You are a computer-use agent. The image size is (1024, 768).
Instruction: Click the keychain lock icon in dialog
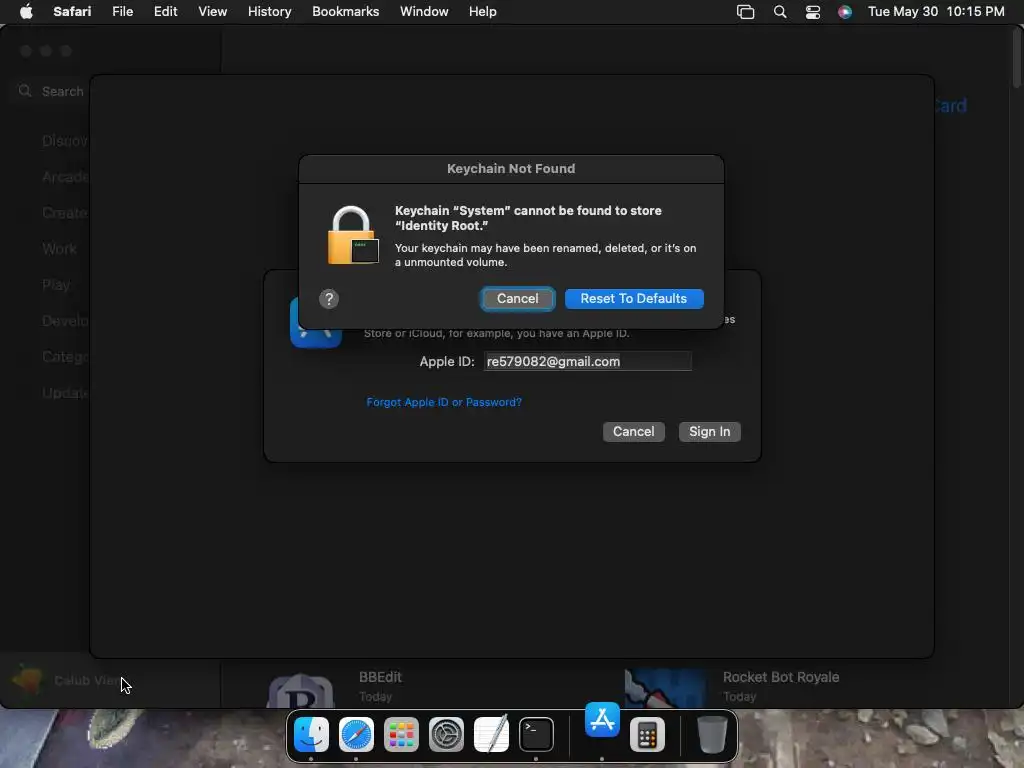(353, 236)
